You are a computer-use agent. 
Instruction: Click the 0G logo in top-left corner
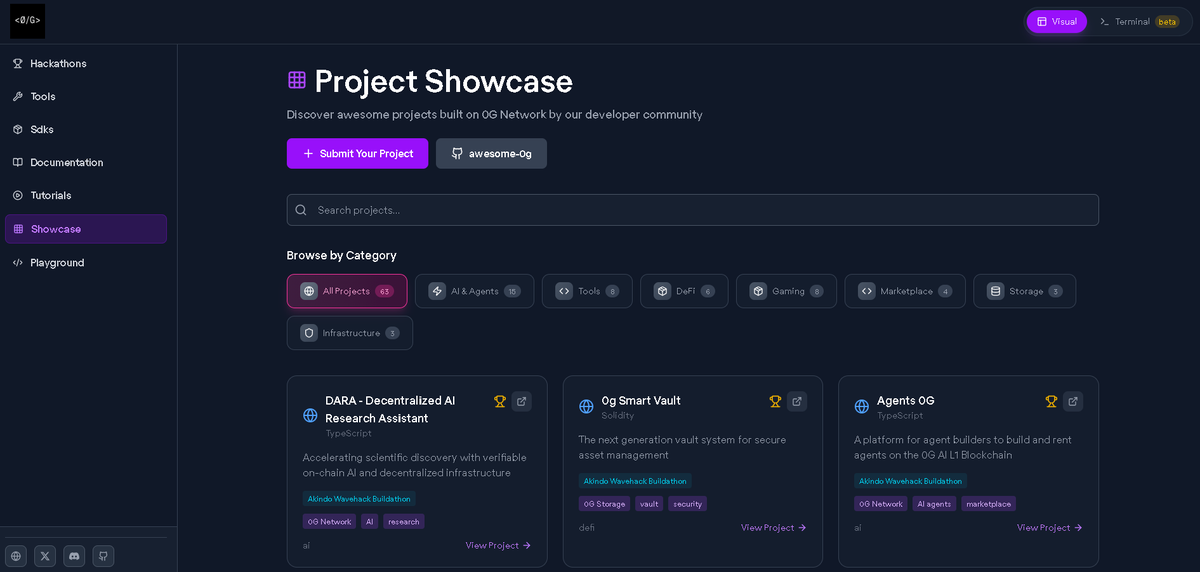(27, 21)
